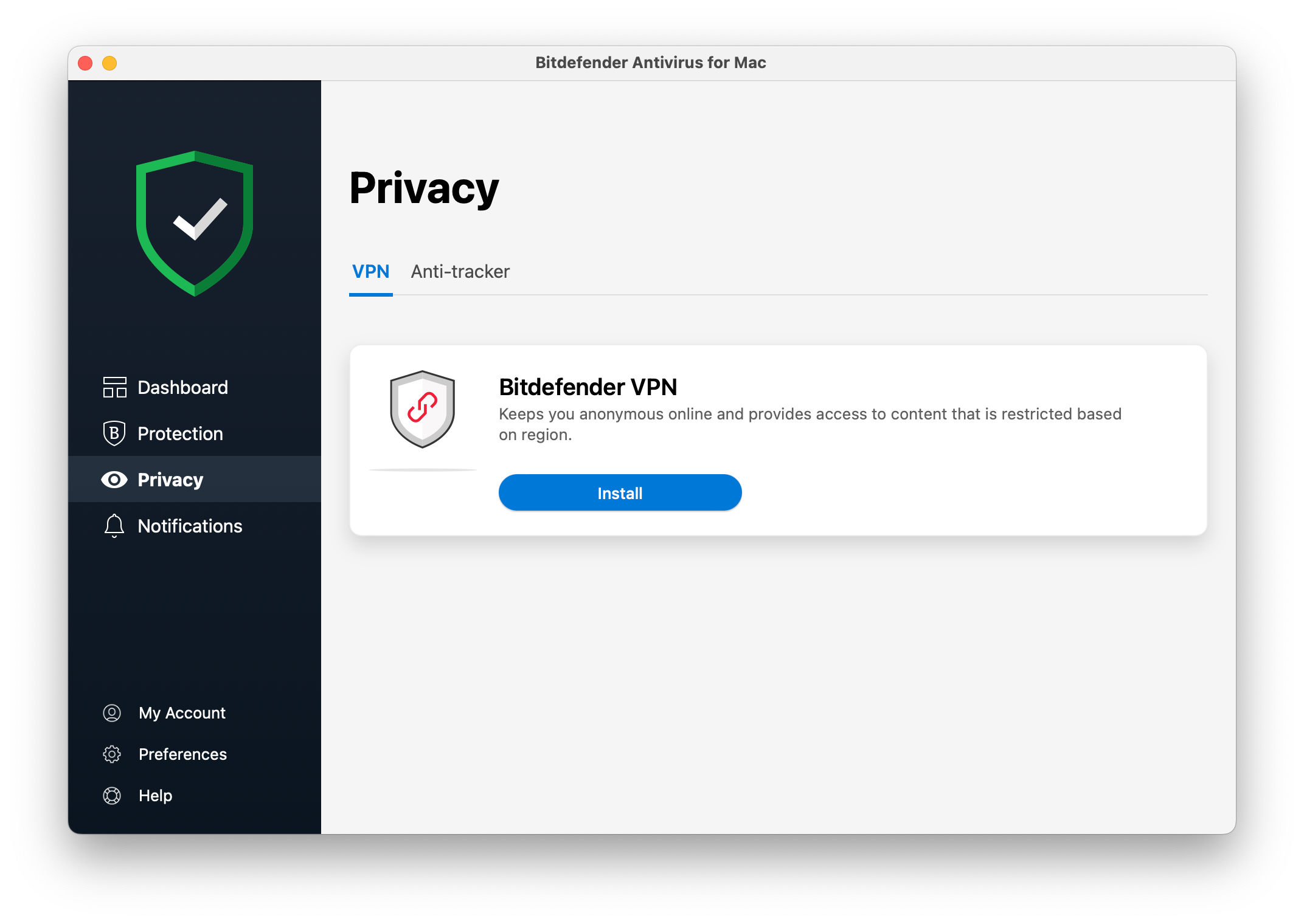
Task: Install Bitdefender VPN
Action: click(620, 493)
